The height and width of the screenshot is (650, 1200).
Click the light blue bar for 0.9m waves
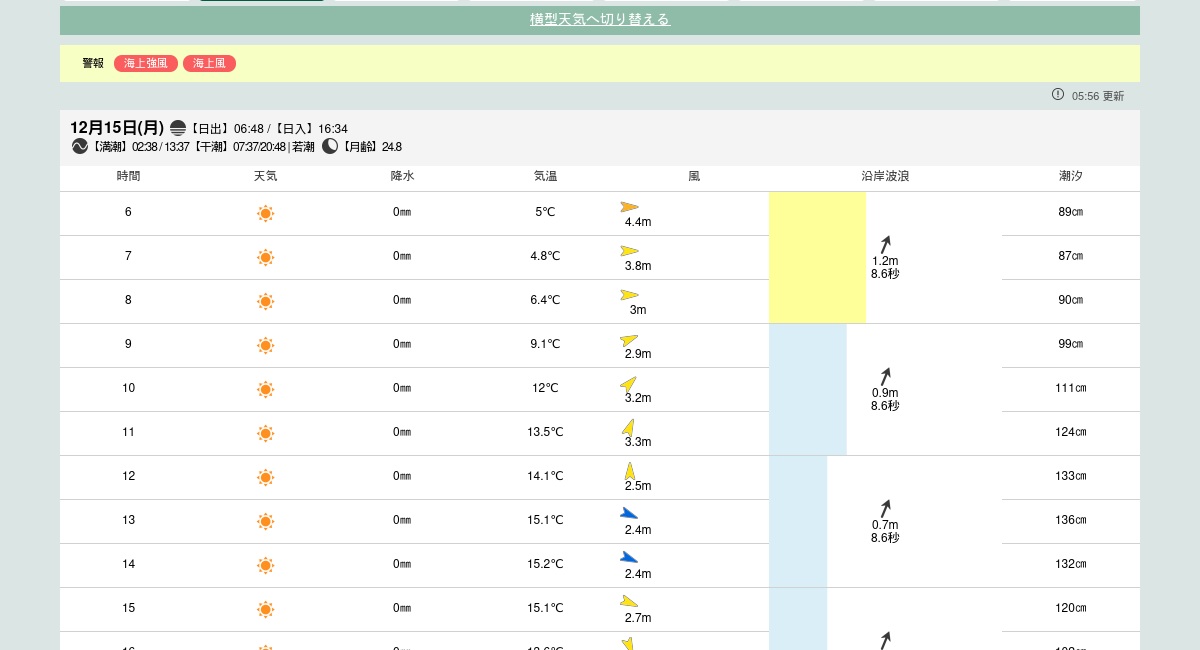tap(808, 389)
